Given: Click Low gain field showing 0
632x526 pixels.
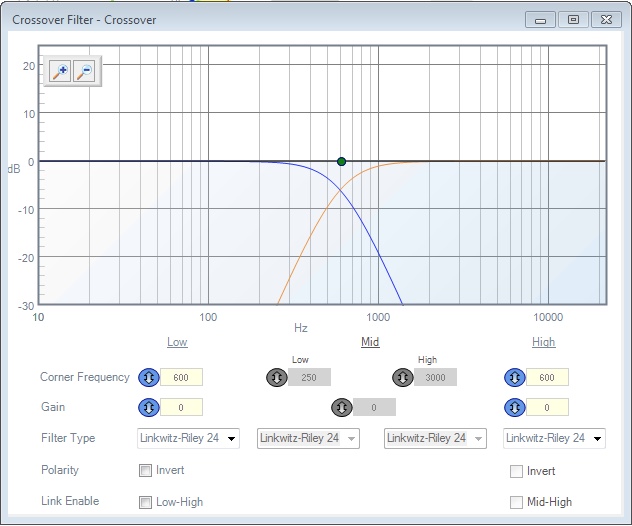Looking at the screenshot, I should coord(181,407).
